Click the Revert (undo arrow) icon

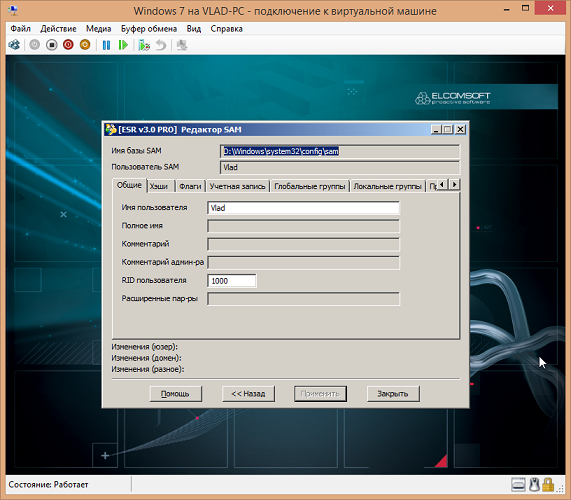161,45
